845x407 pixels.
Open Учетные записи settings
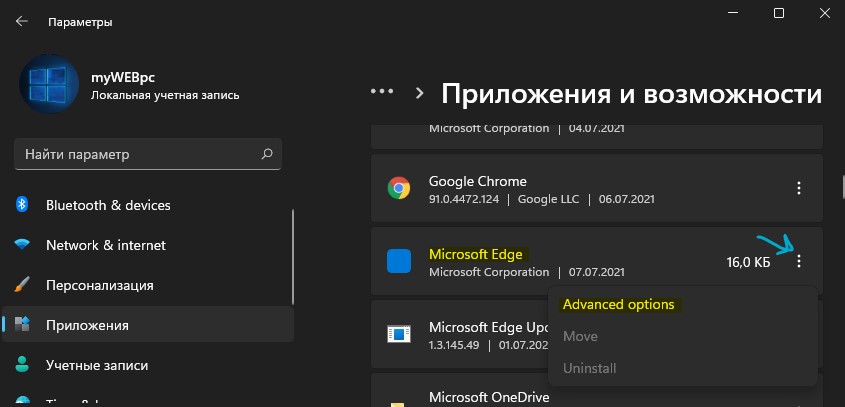coord(97,365)
